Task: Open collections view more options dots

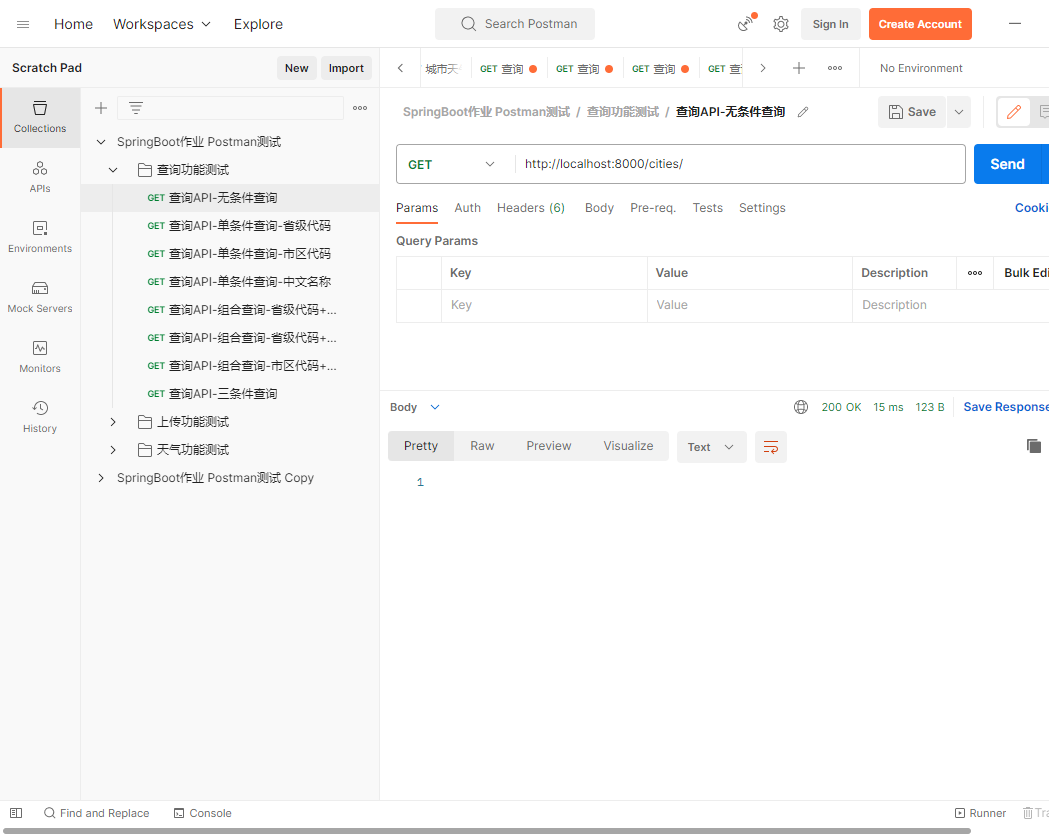Action: pyautogui.click(x=360, y=108)
